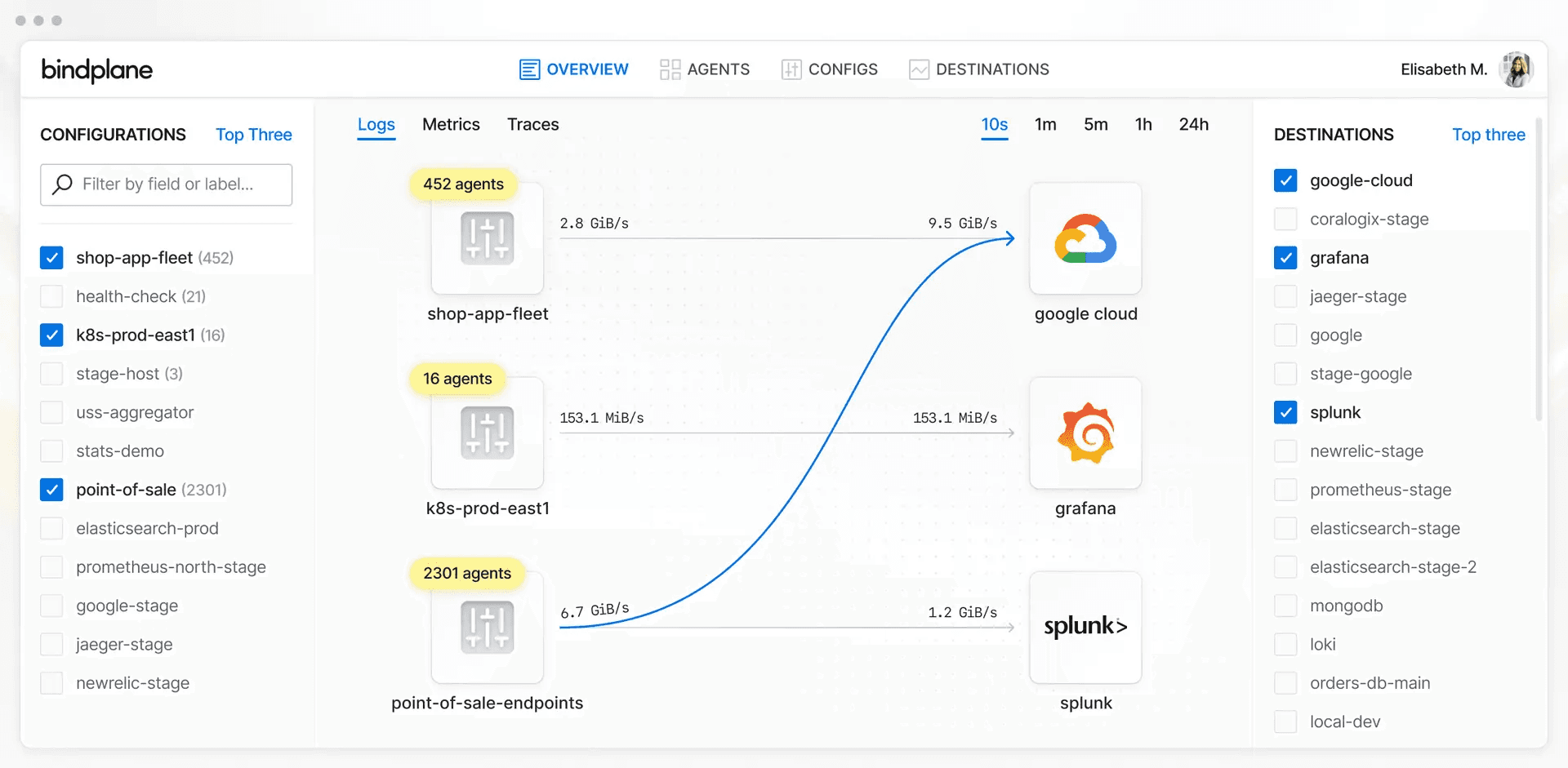Select 24h time interval
The height and width of the screenshot is (768, 1568).
coord(1193,125)
